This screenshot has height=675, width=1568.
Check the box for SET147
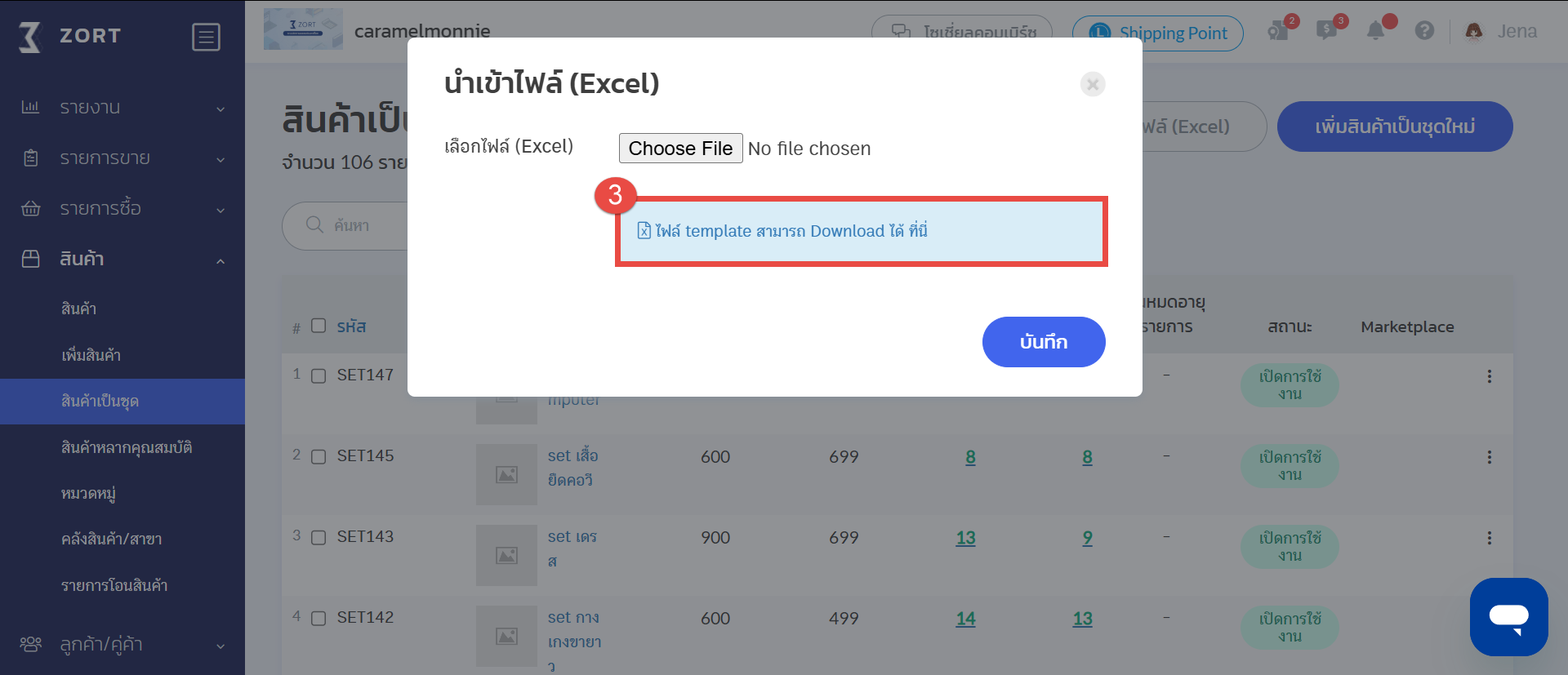coord(318,375)
